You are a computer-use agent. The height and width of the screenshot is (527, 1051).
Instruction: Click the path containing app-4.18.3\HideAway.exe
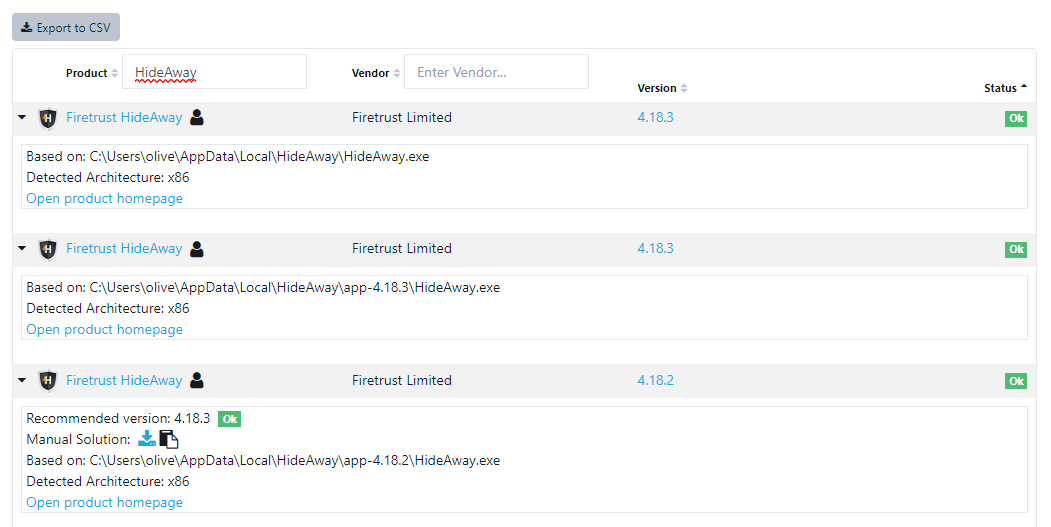[295, 288]
